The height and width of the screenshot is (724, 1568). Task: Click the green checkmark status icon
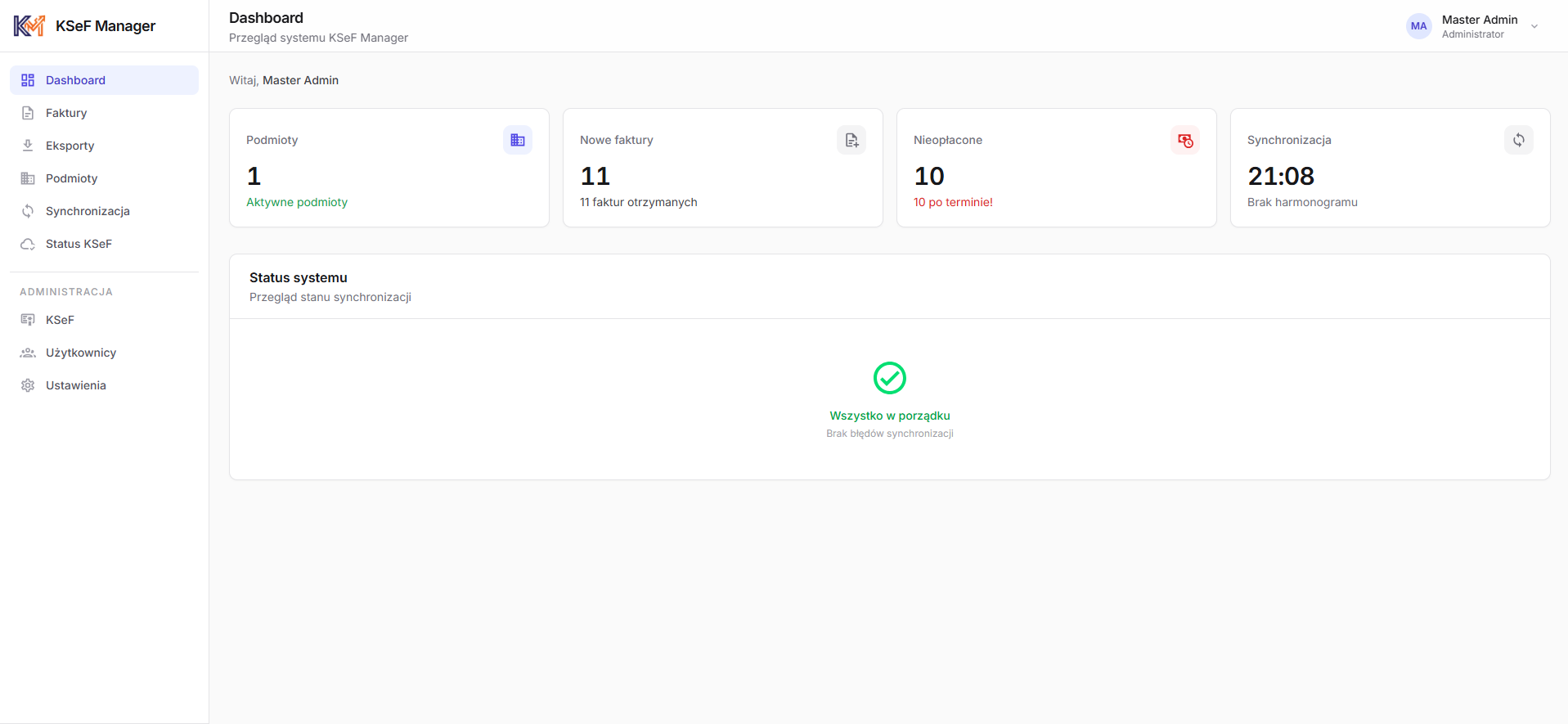pyautogui.click(x=890, y=378)
